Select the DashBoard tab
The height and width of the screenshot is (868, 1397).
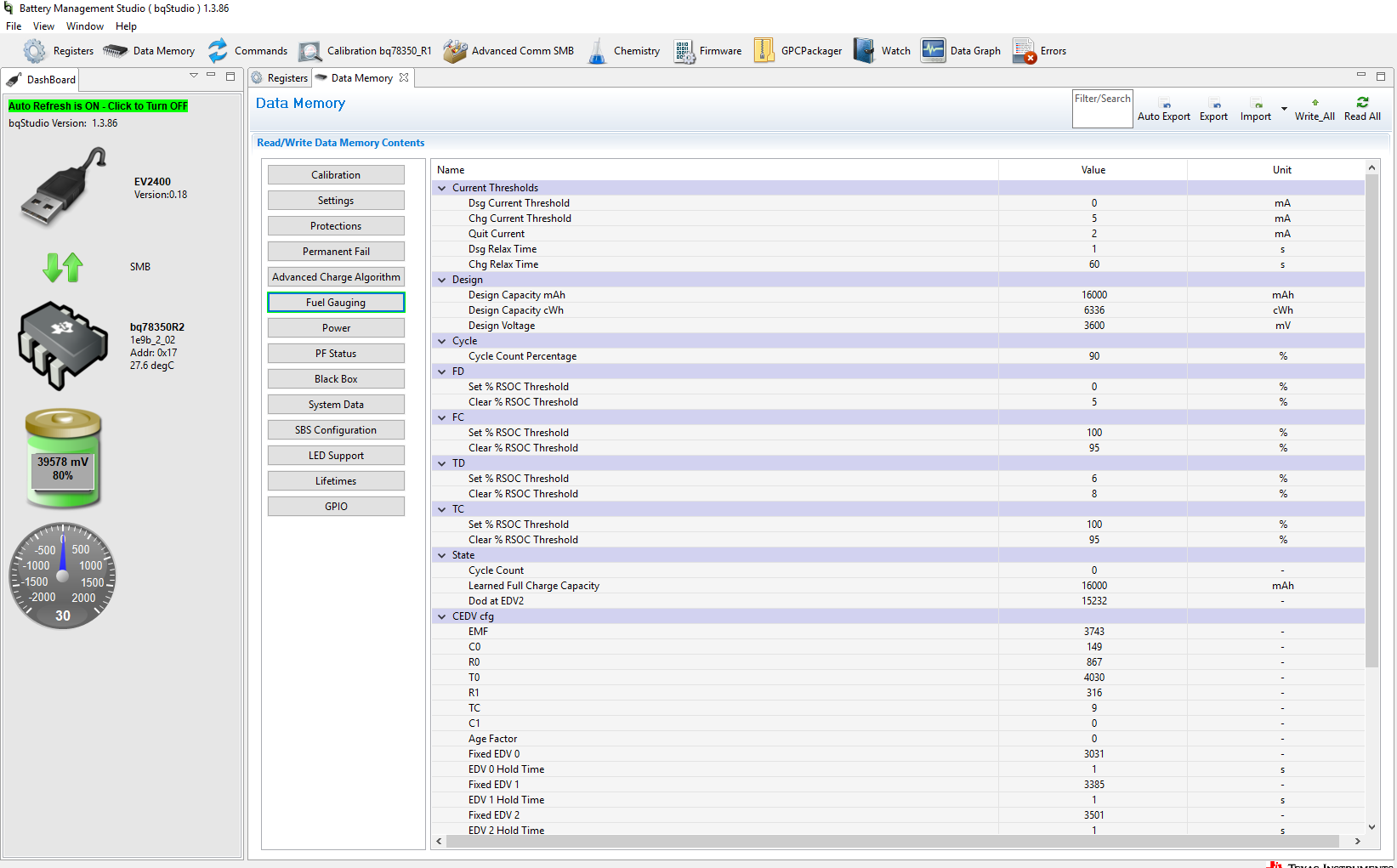[41, 80]
